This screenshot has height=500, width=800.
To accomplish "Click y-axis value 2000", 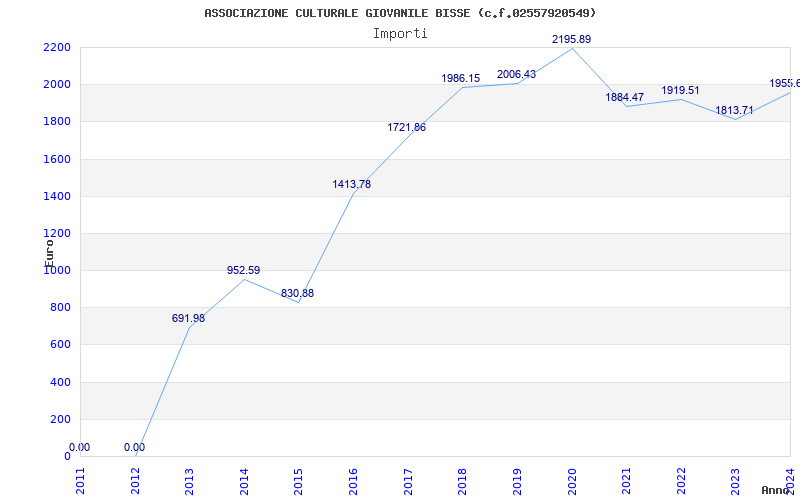I will pos(57,85).
